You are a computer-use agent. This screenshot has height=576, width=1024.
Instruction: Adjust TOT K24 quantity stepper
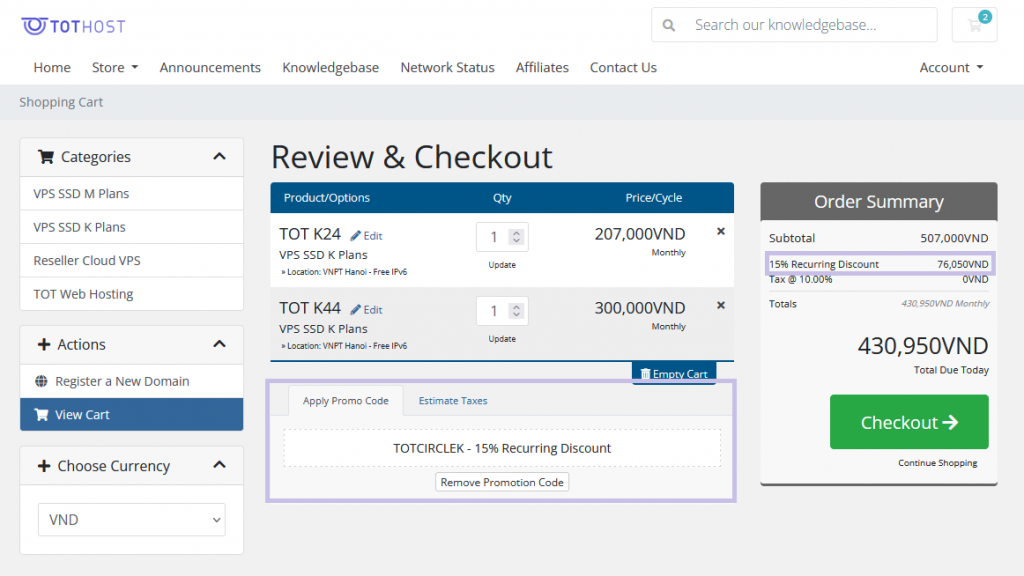(x=516, y=237)
